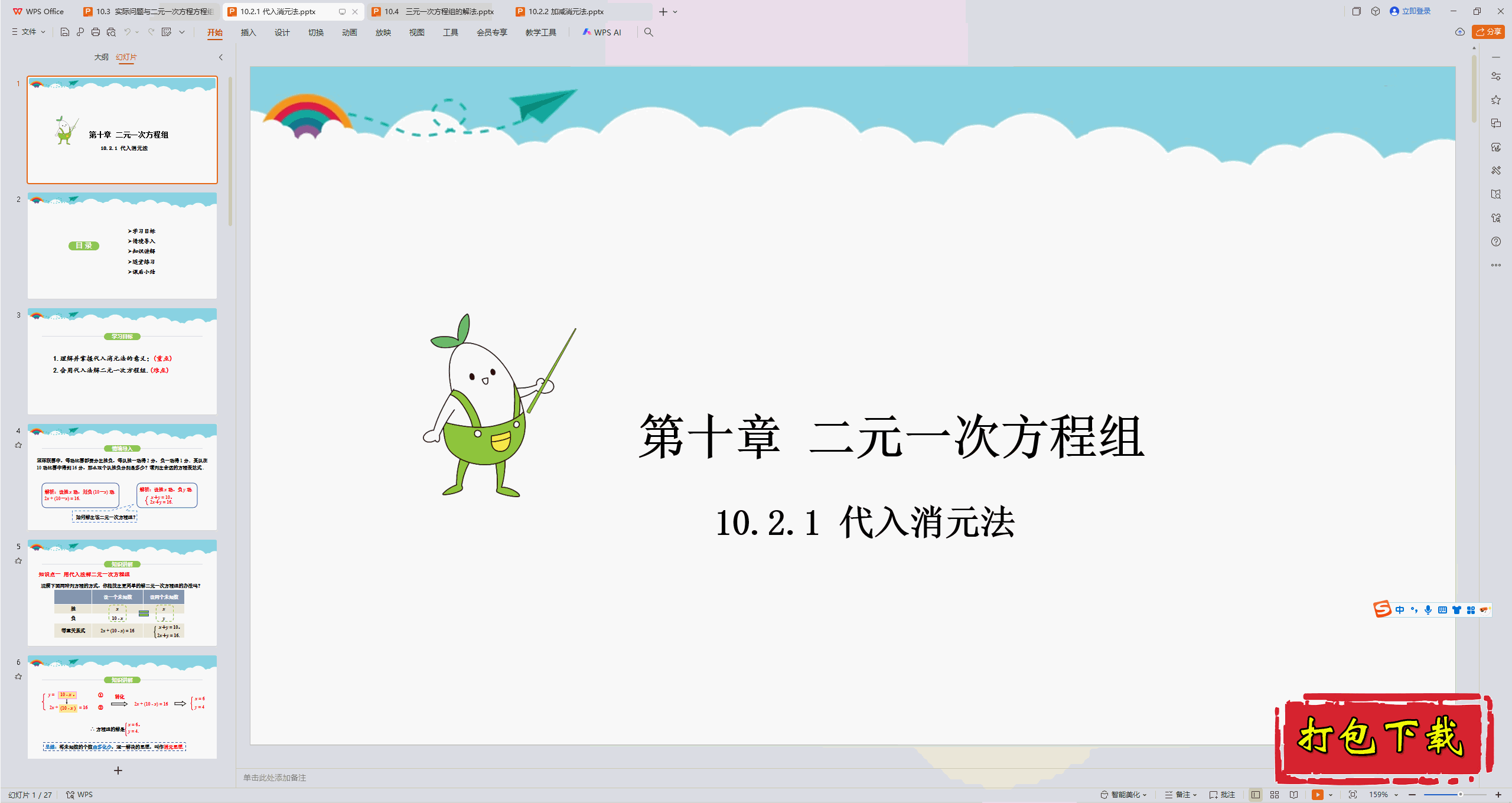This screenshot has height=803, width=1512.
Task: Click the Redo arrow icon
Action: pyautogui.click(x=151, y=32)
